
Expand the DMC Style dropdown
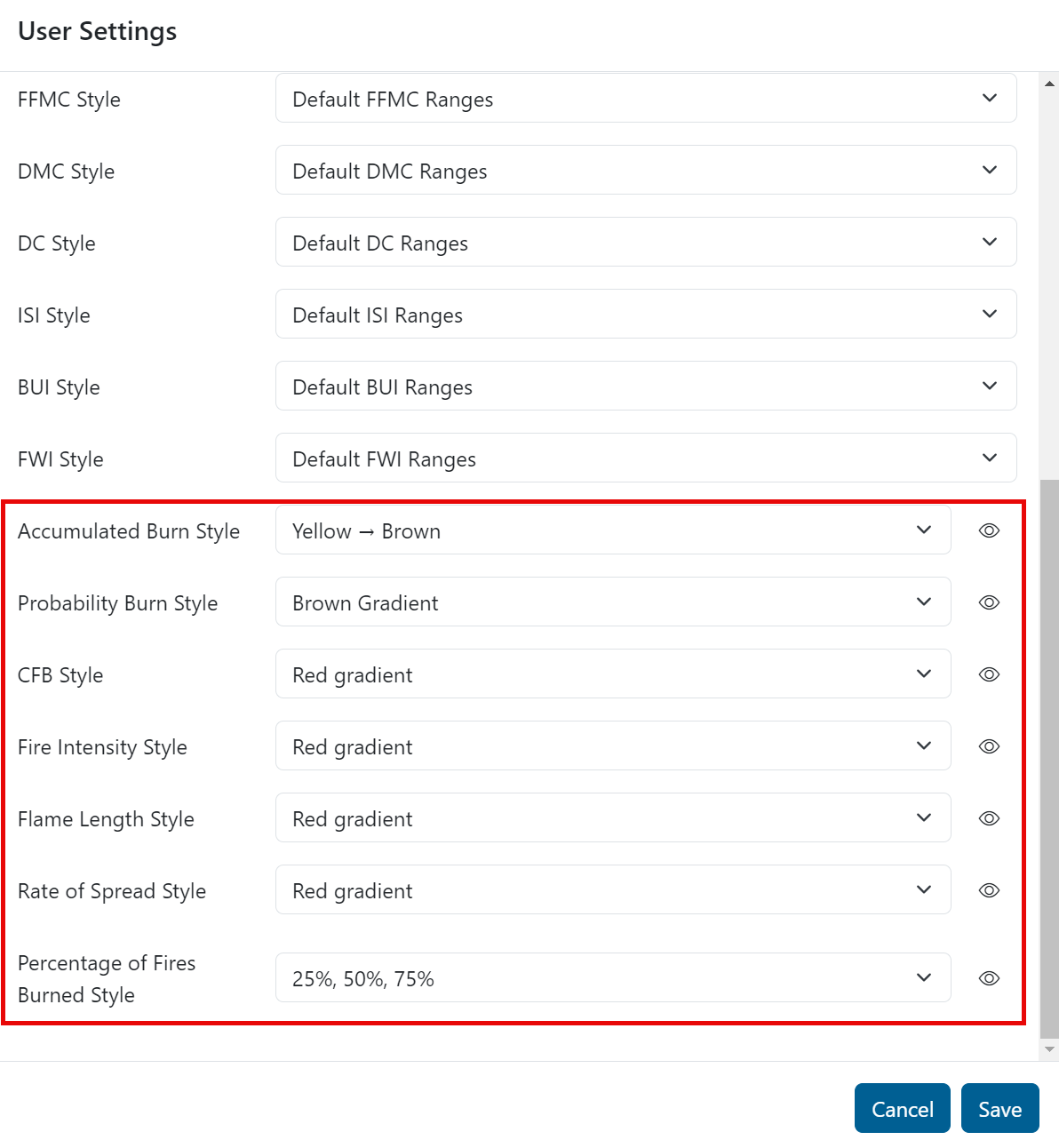[x=646, y=171]
